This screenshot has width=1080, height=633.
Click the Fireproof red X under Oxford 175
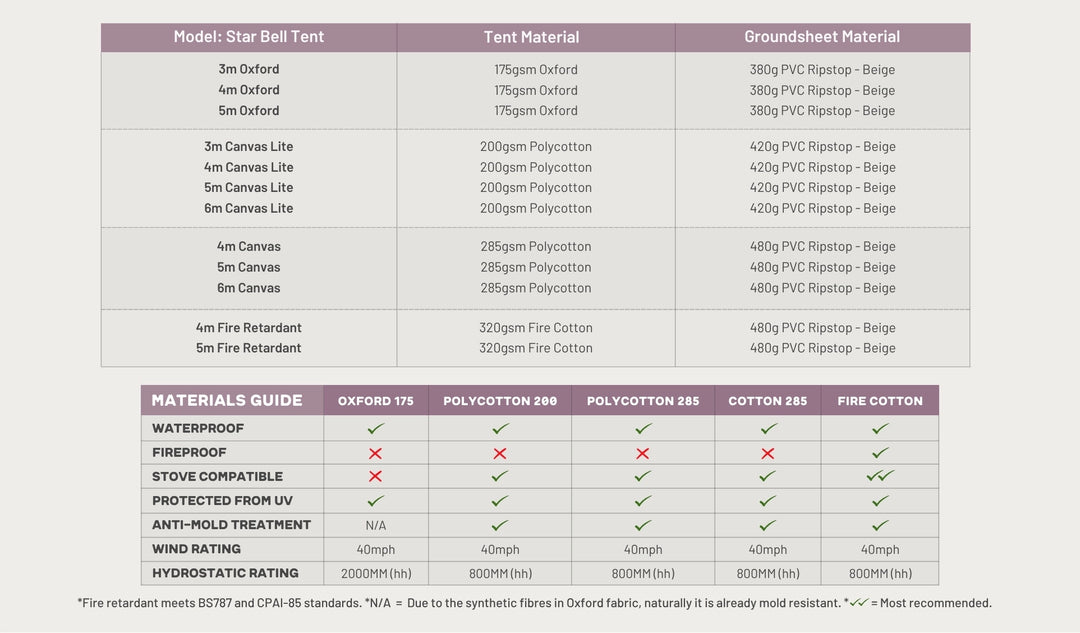pyautogui.click(x=376, y=453)
